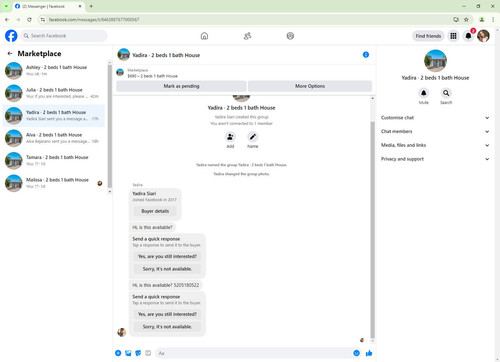The height and width of the screenshot is (362, 500).
Task: Click chat messages scrollbar
Action: click(372, 230)
